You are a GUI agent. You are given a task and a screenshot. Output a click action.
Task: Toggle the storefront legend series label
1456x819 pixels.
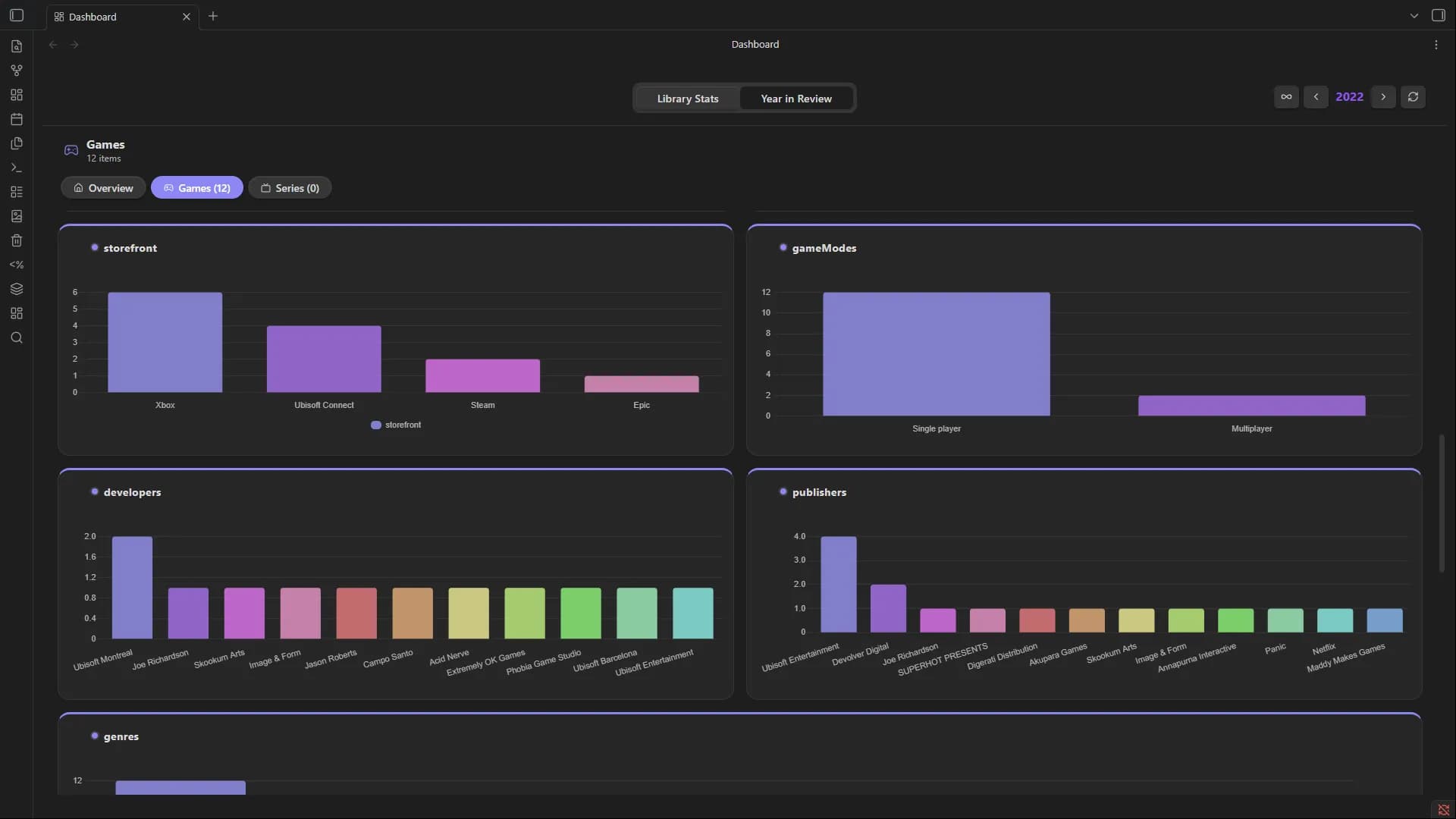[x=403, y=425]
